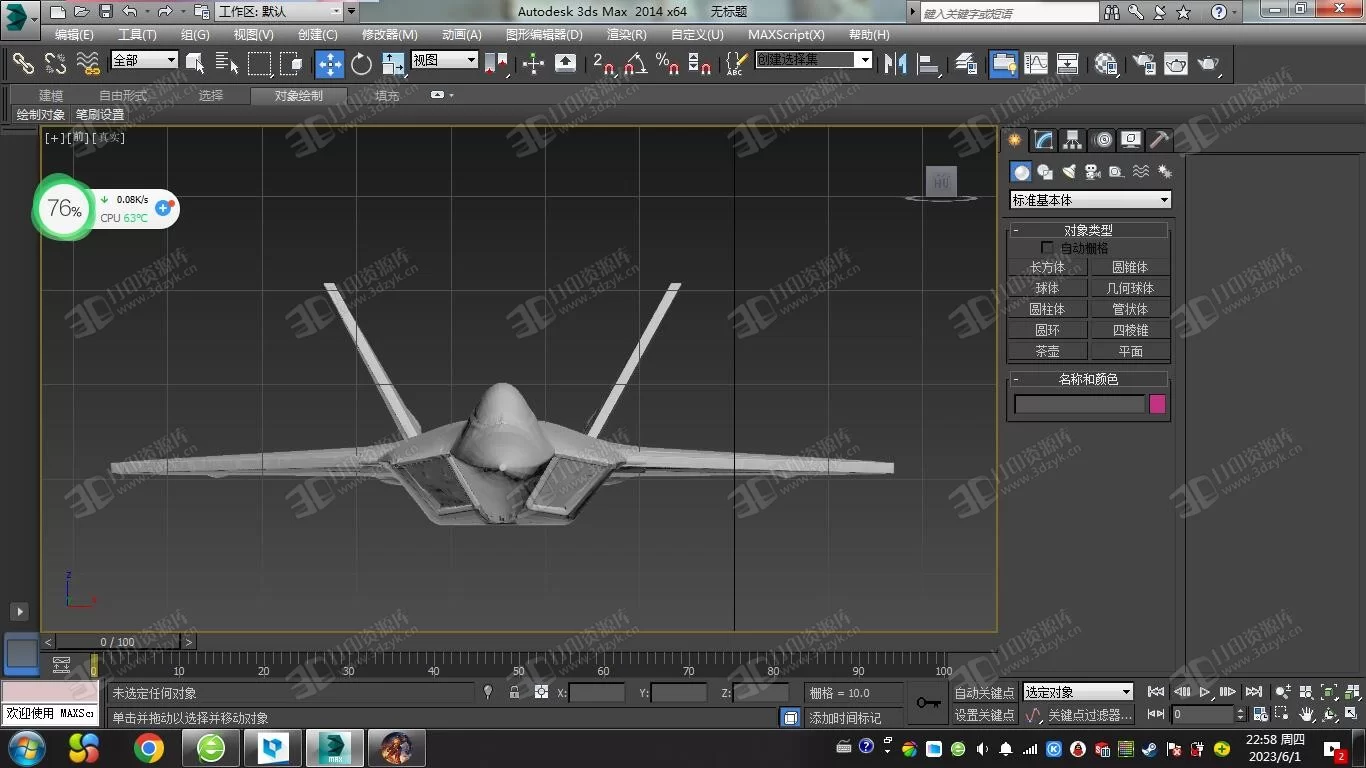This screenshot has height=768, width=1366.
Task: Click the Mirror tool icon
Action: (895, 64)
